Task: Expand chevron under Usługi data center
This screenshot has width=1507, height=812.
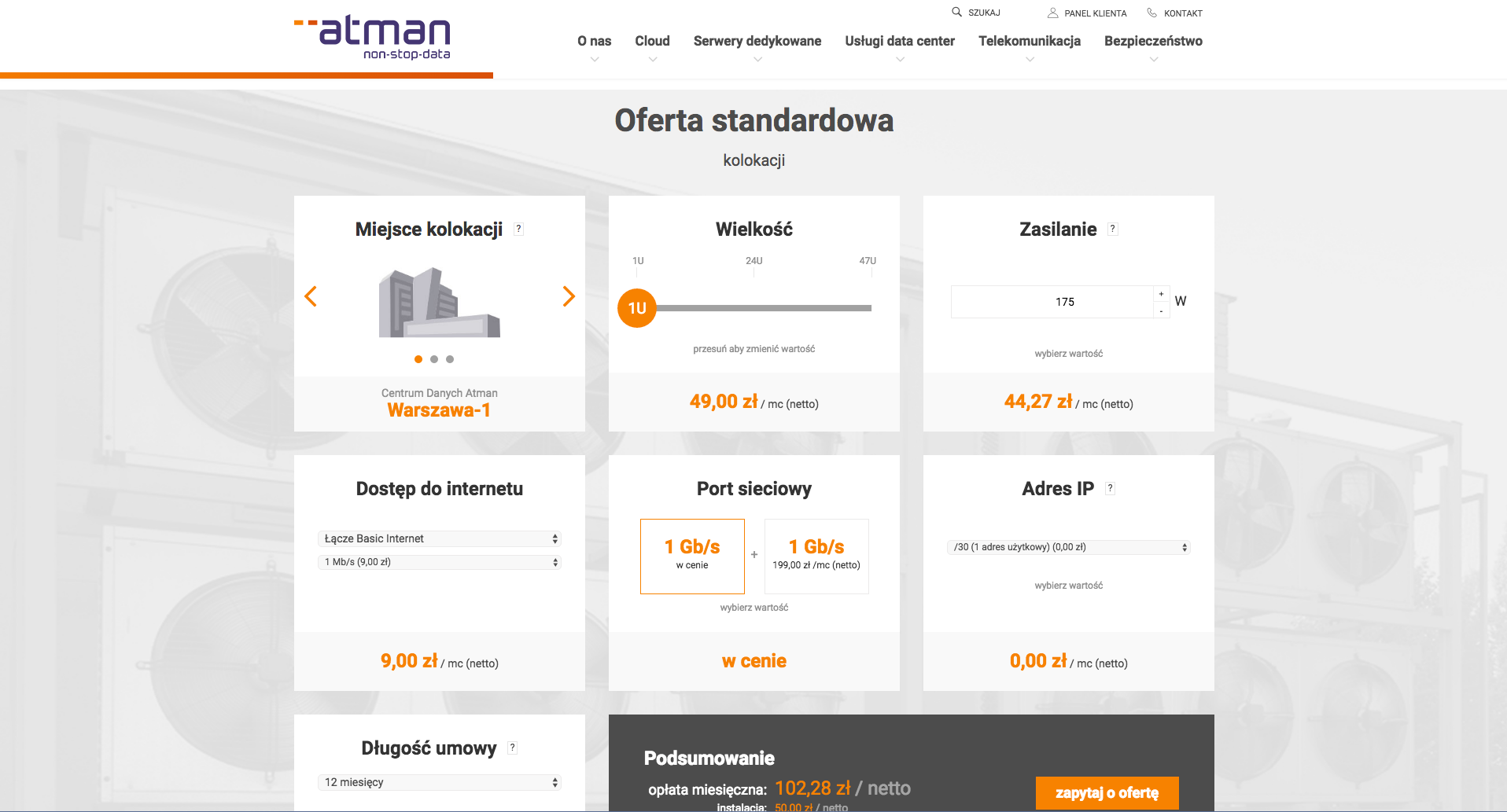Action: coord(900,60)
